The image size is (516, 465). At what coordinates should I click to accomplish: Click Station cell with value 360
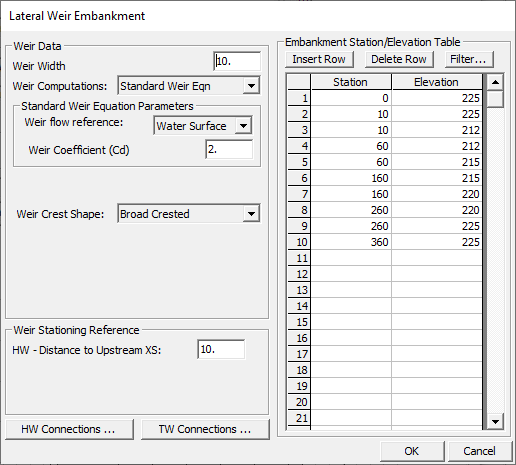pyautogui.click(x=351, y=242)
